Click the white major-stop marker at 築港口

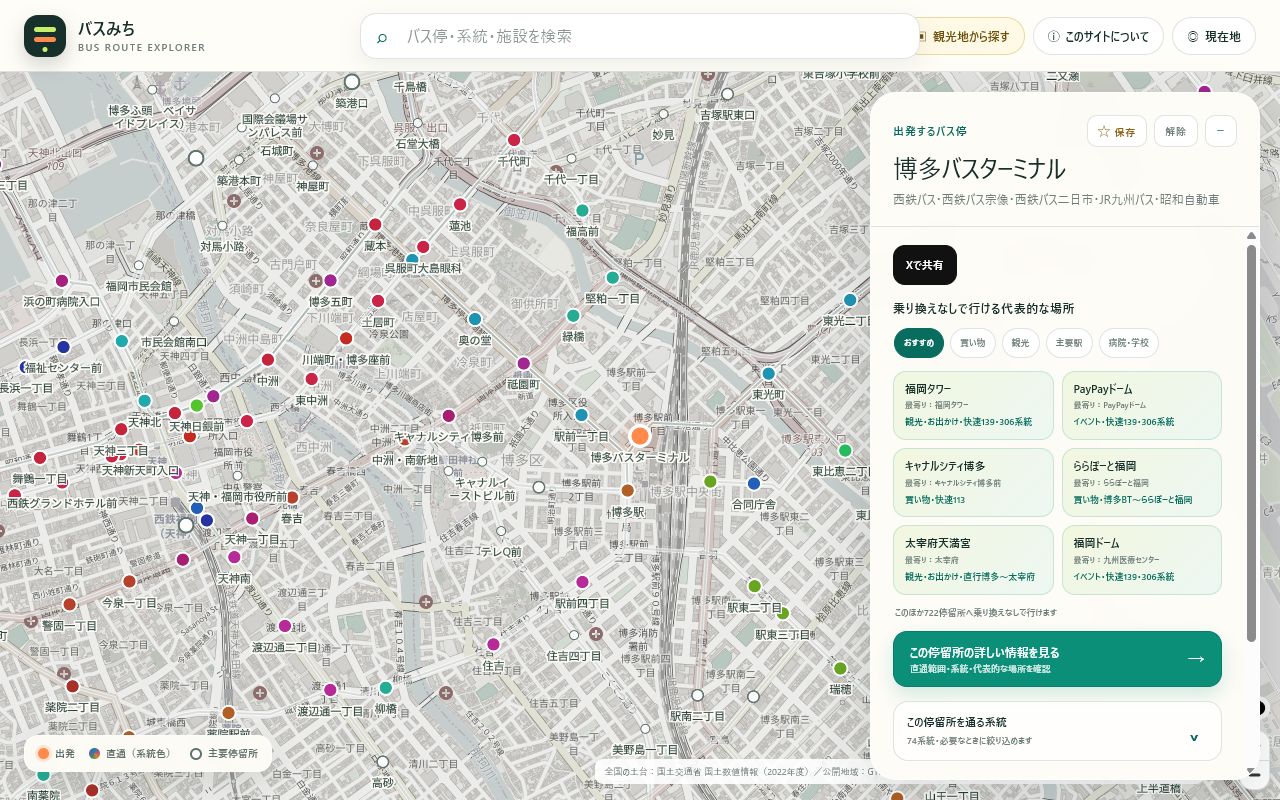tap(352, 82)
